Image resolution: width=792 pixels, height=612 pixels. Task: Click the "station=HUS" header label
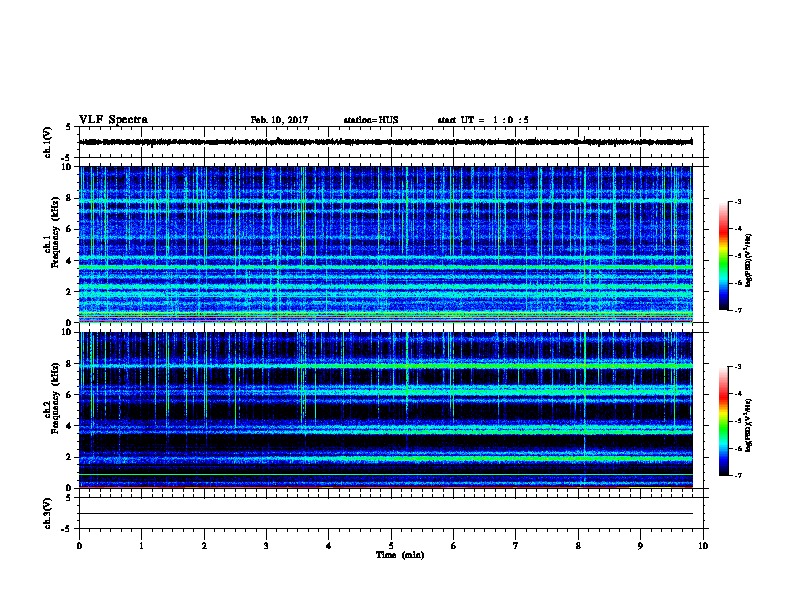371,120
